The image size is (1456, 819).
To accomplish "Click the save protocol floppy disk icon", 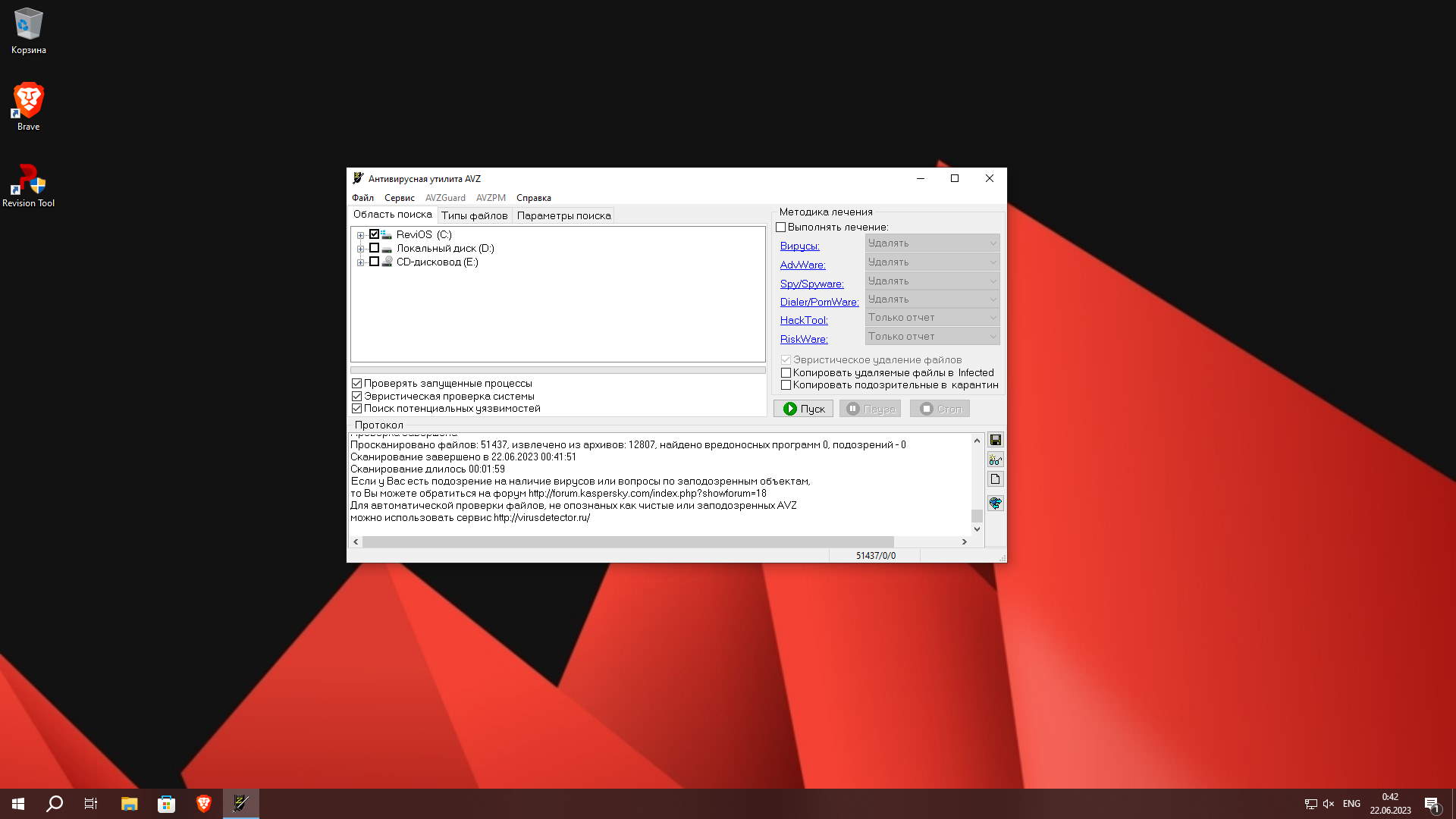I will coord(995,440).
